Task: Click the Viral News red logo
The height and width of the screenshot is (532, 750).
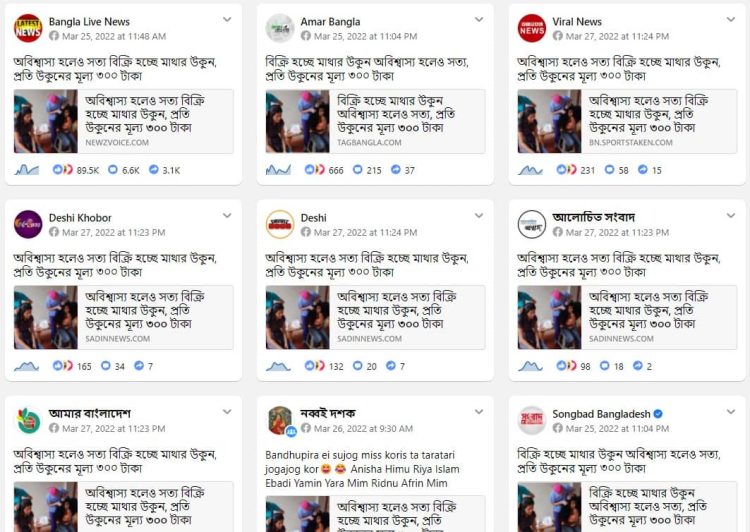Action: point(531,28)
